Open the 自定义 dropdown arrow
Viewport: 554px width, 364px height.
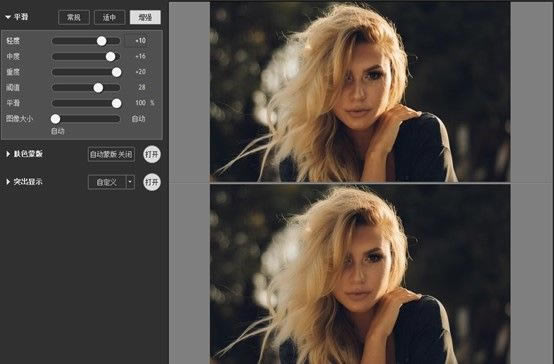coord(130,182)
